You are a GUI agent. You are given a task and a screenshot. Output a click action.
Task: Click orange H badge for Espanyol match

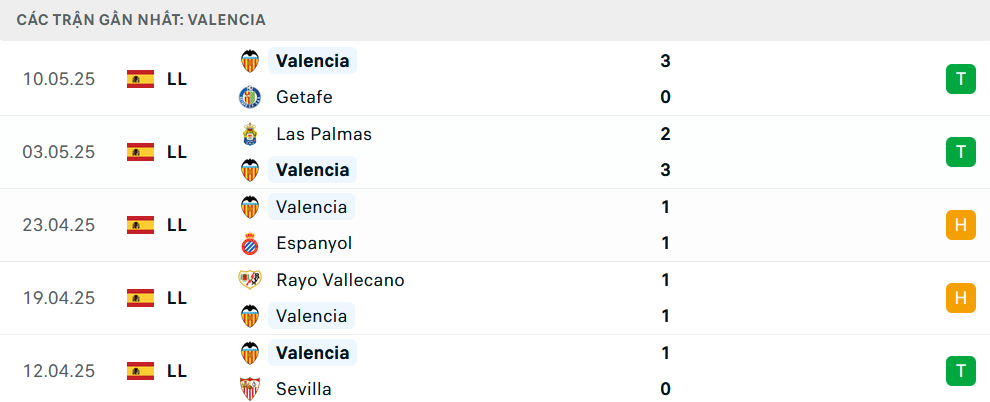point(961,225)
